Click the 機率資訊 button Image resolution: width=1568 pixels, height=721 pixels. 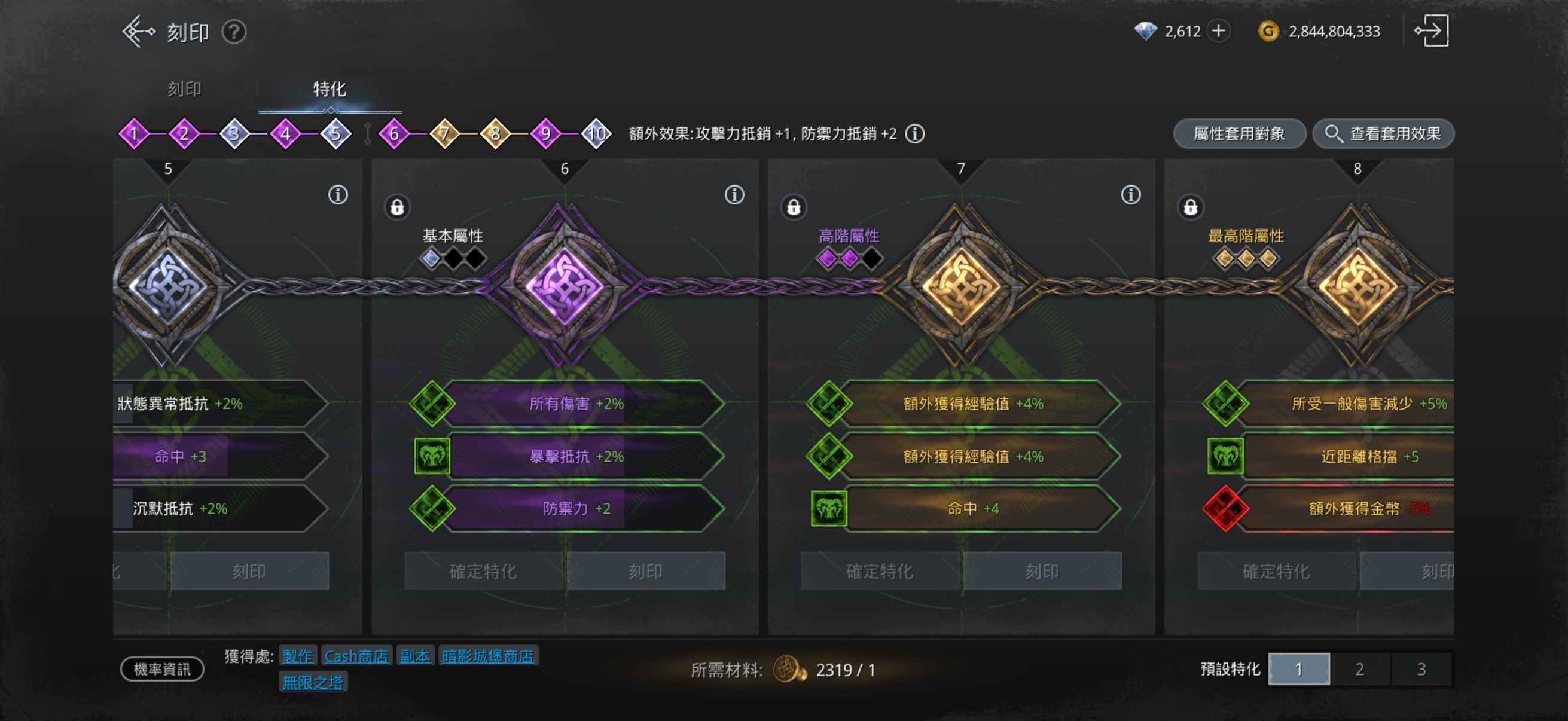pyautogui.click(x=161, y=668)
